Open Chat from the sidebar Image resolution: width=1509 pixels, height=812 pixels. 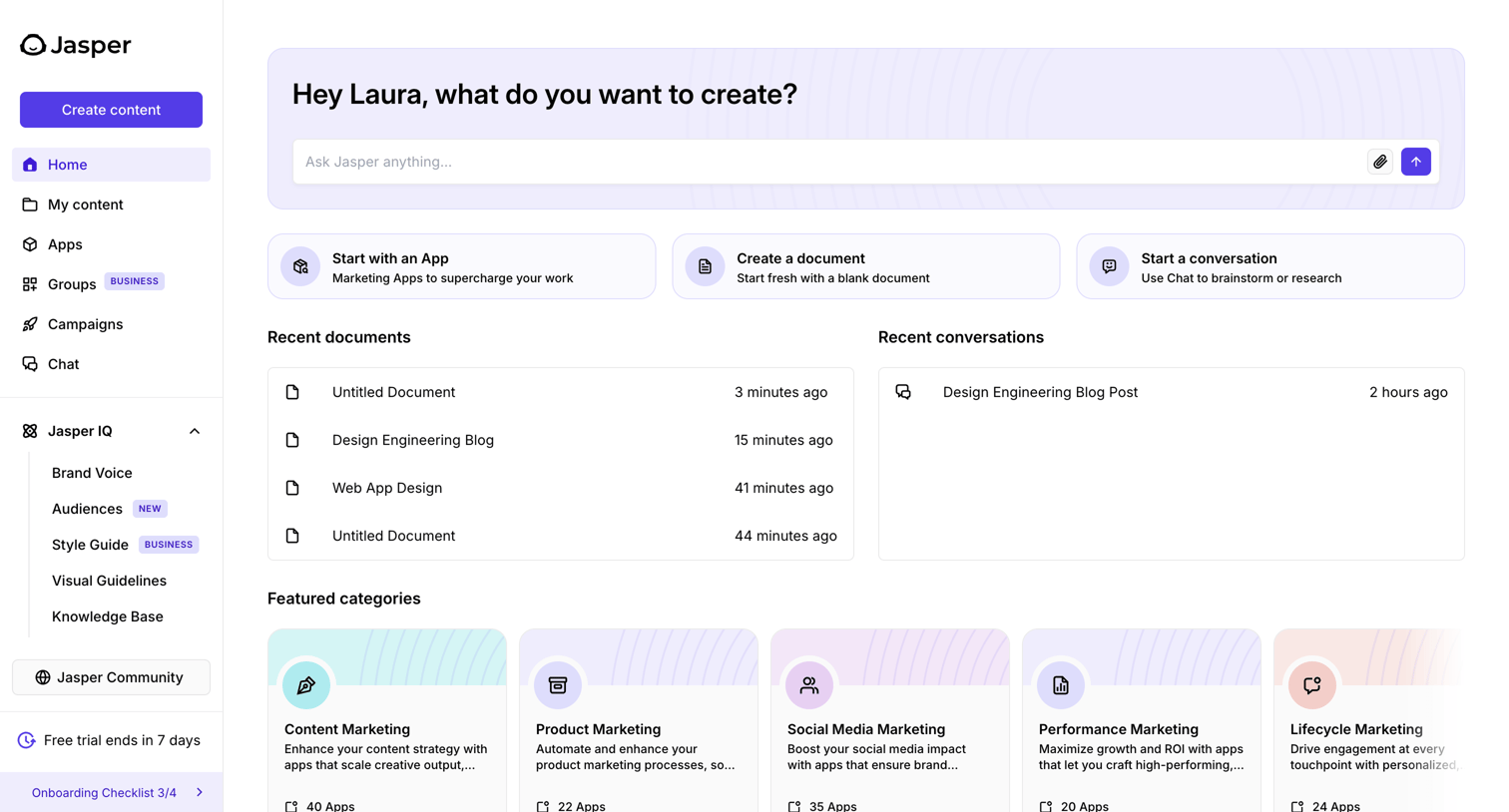(x=111, y=364)
